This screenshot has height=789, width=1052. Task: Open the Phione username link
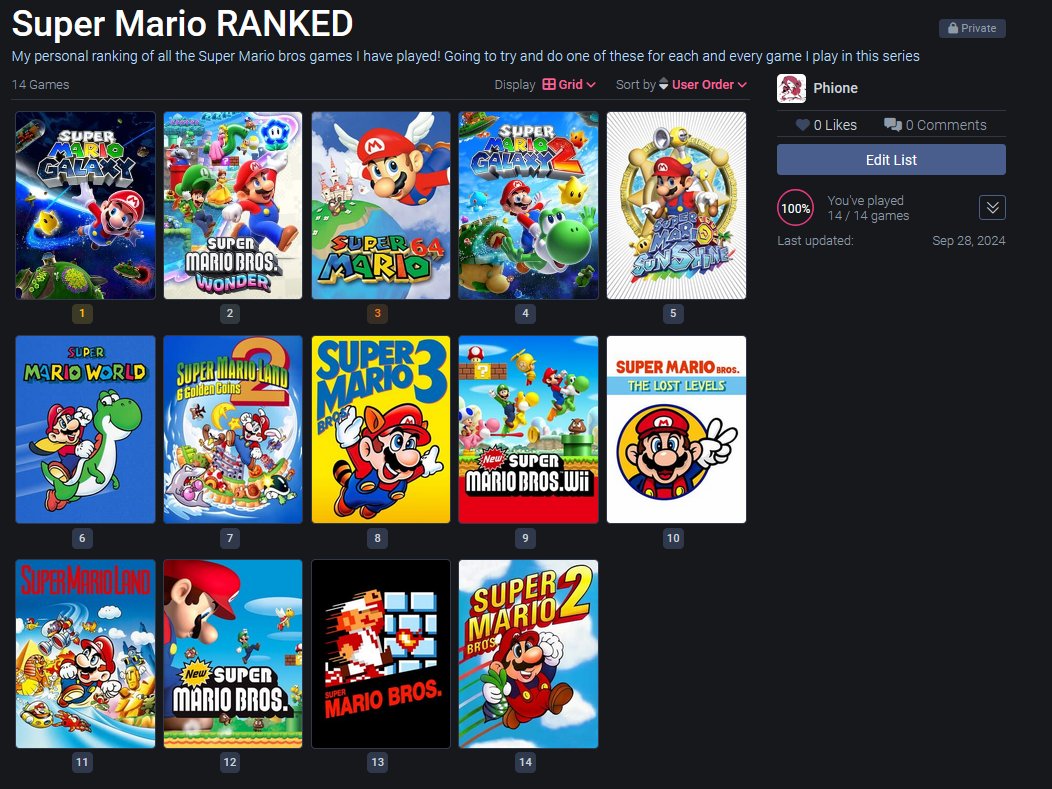(x=835, y=89)
